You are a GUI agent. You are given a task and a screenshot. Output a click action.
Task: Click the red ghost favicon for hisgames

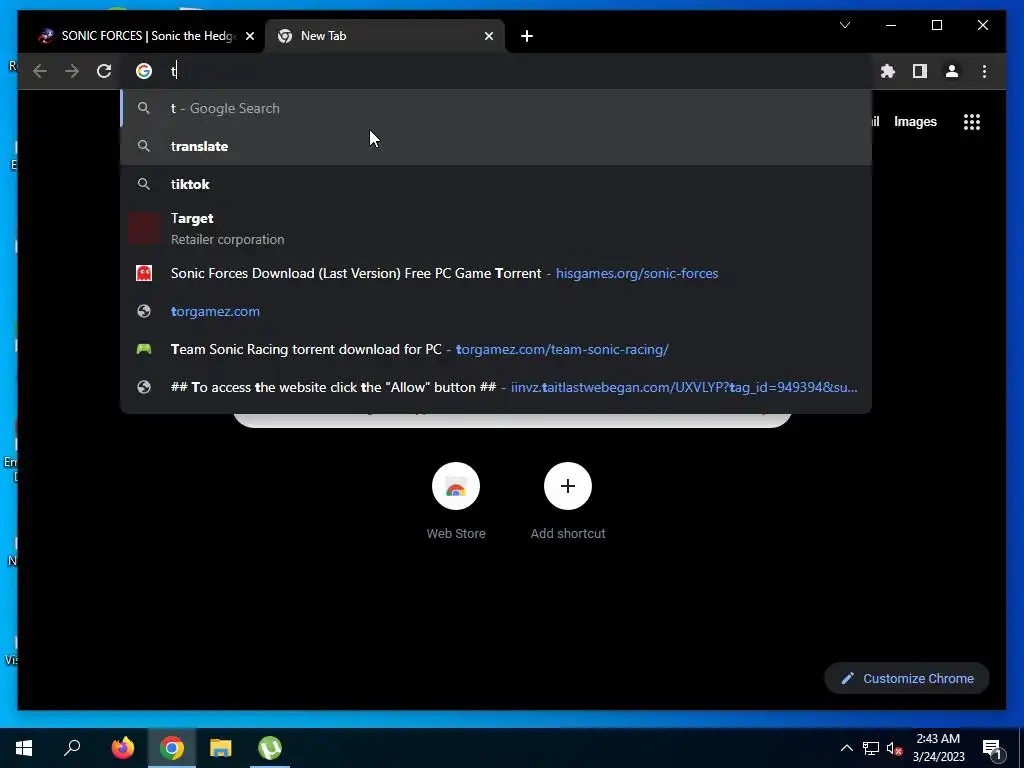144,273
